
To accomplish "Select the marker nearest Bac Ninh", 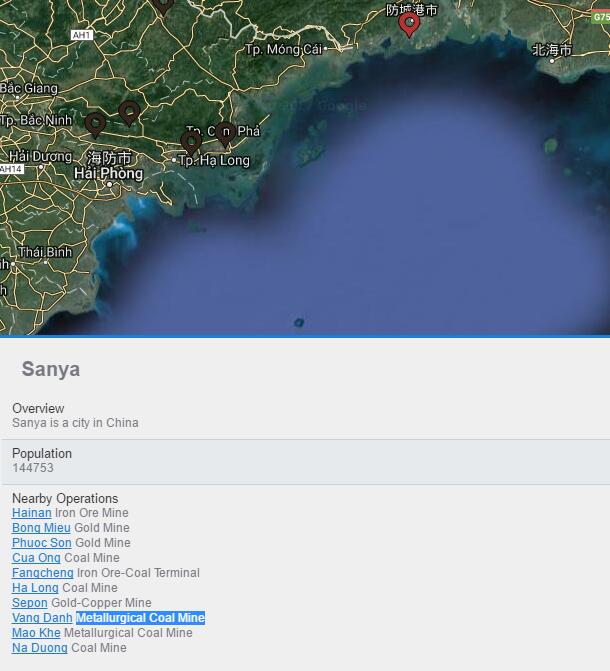I will pos(95,124).
